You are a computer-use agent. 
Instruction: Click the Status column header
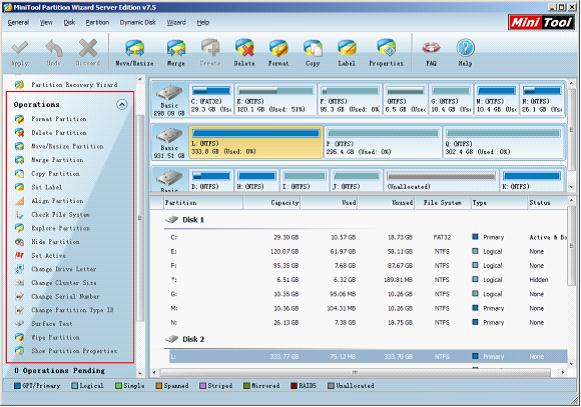pyautogui.click(x=547, y=203)
